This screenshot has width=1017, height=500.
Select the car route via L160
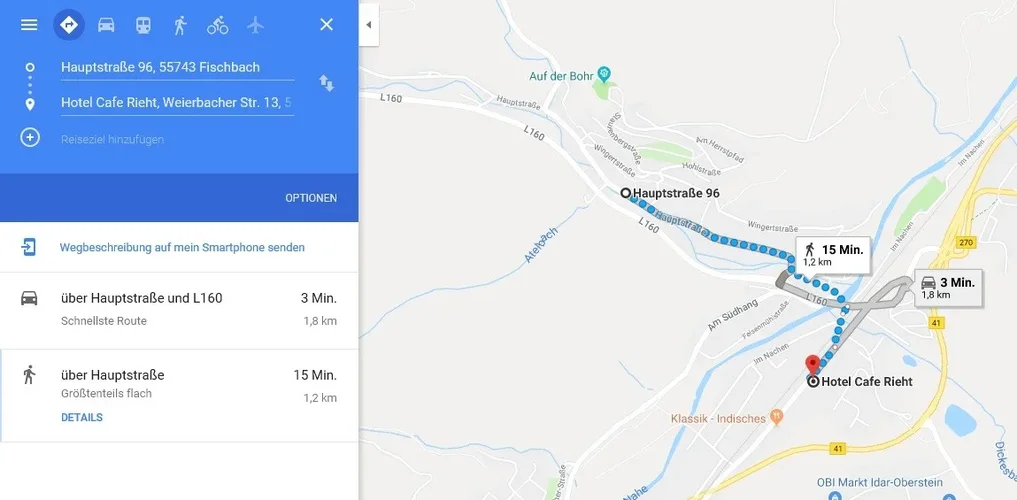[179, 311]
